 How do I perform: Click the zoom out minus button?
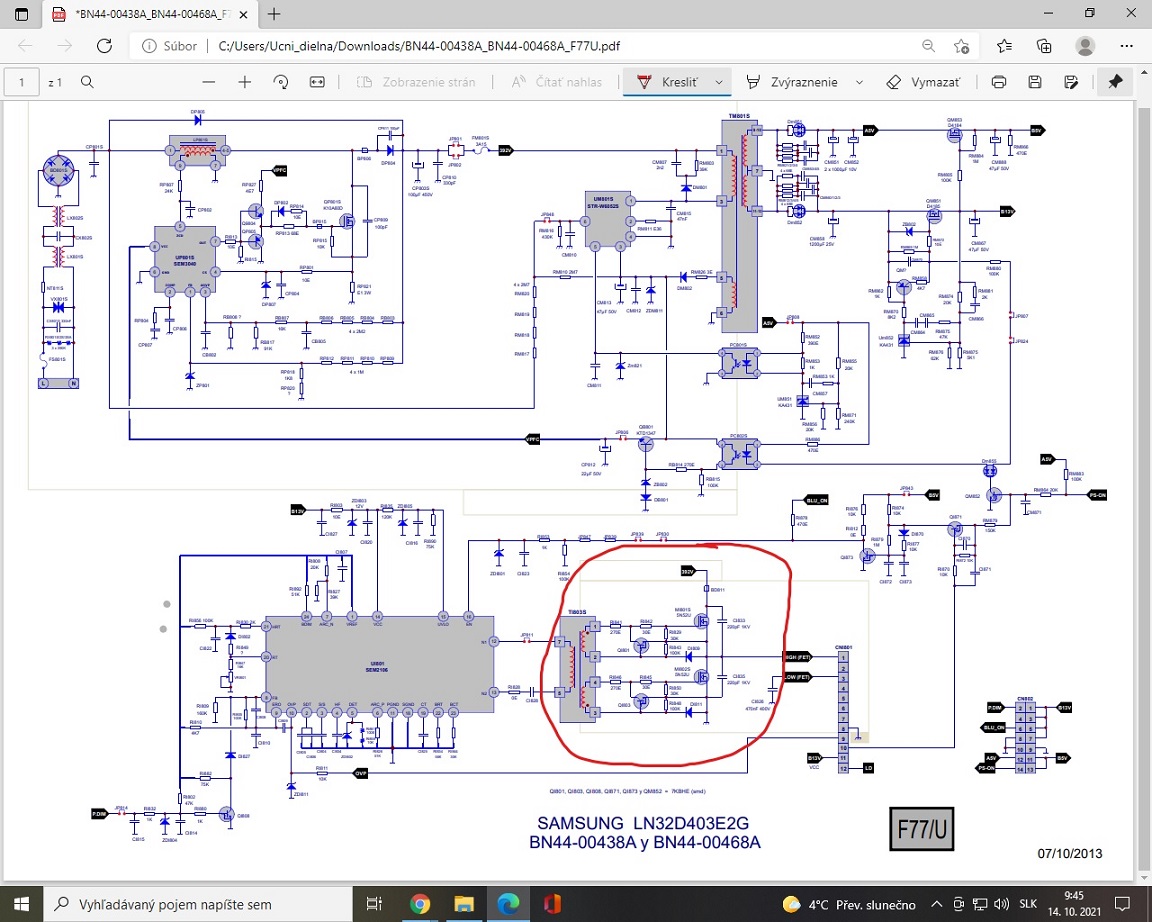tap(208, 82)
